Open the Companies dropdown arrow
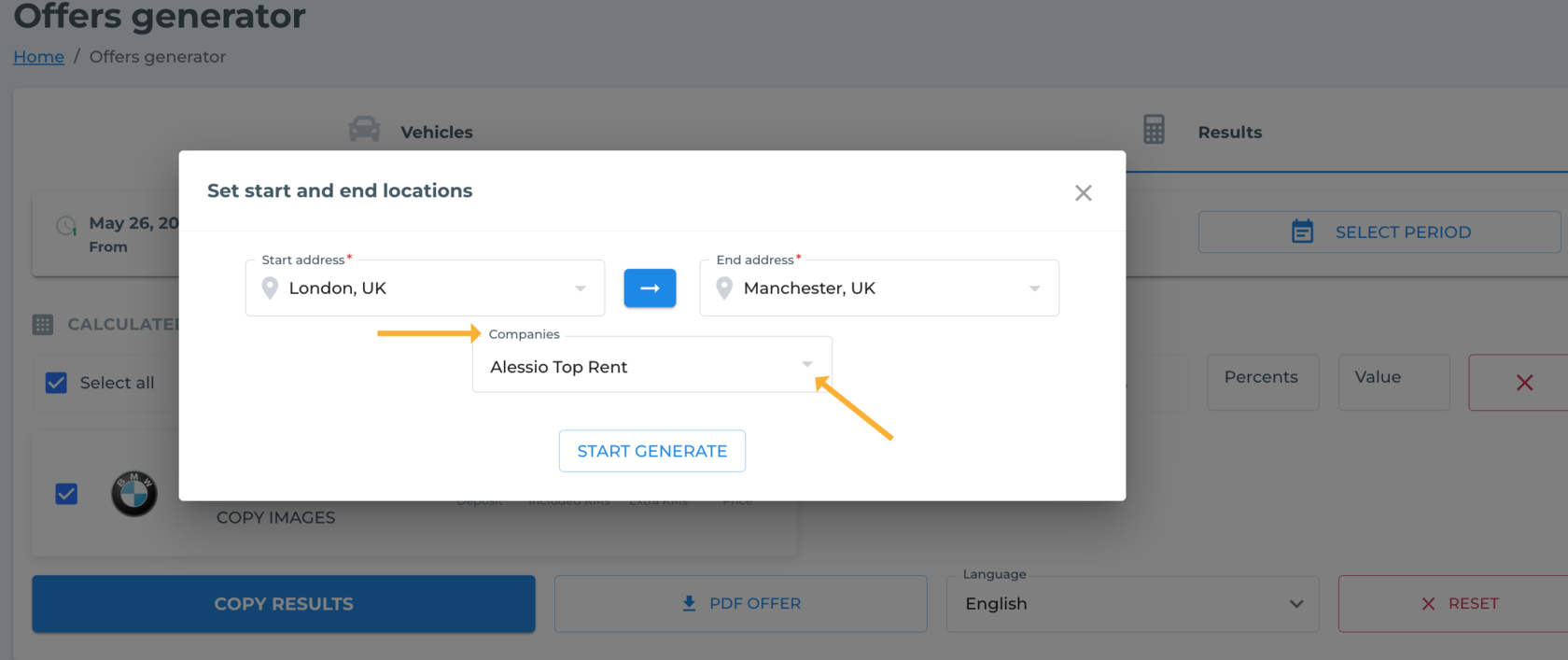The height and width of the screenshot is (660, 1568). click(x=807, y=364)
